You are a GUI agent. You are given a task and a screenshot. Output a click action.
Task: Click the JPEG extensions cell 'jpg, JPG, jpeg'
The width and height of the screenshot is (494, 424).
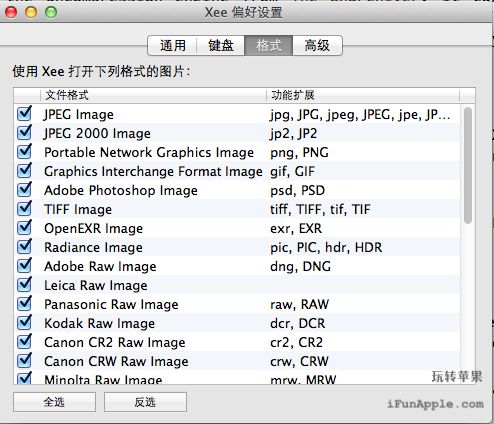(360, 115)
